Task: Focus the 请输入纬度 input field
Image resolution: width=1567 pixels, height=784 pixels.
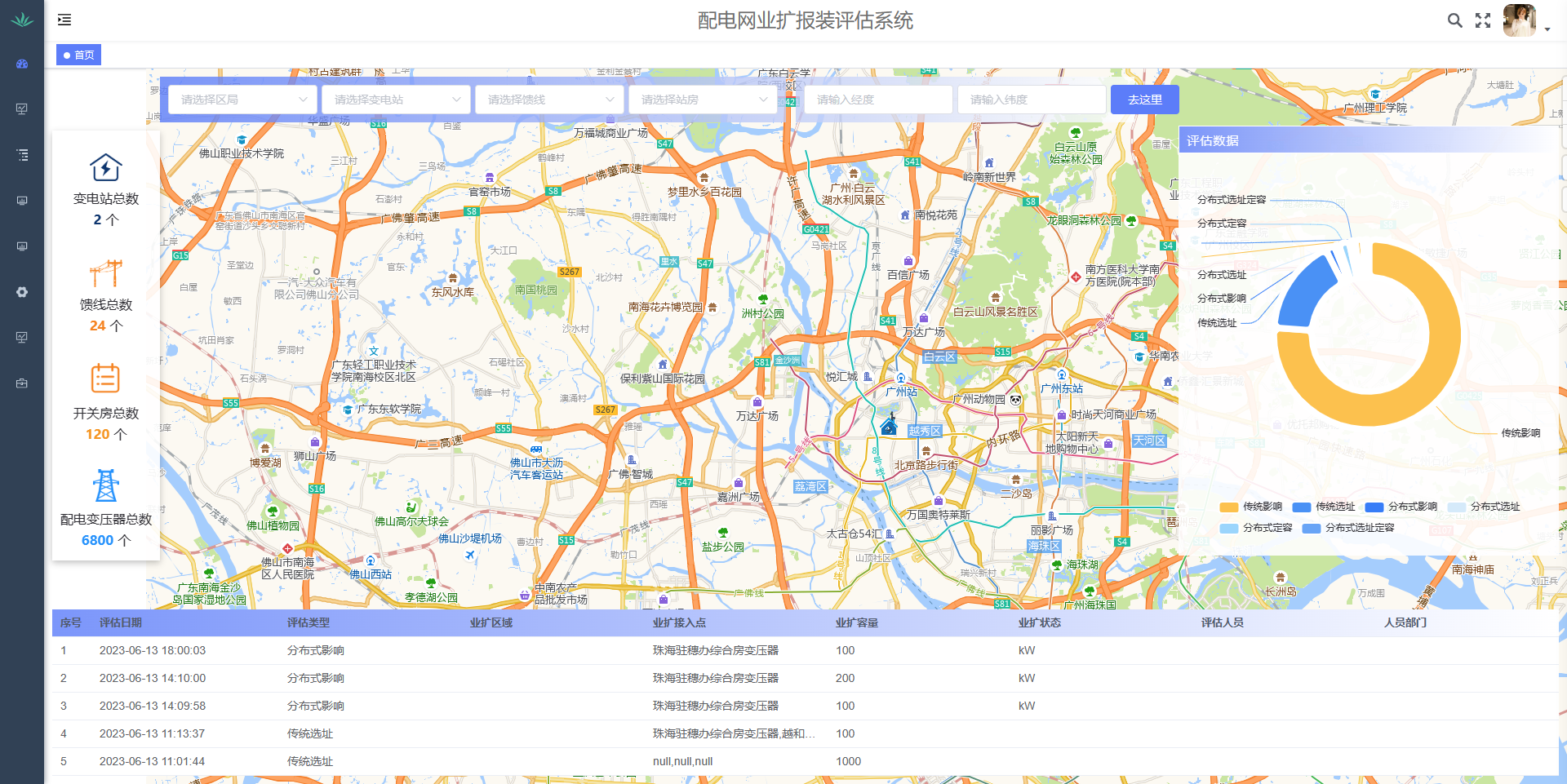Action: [x=1032, y=100]
